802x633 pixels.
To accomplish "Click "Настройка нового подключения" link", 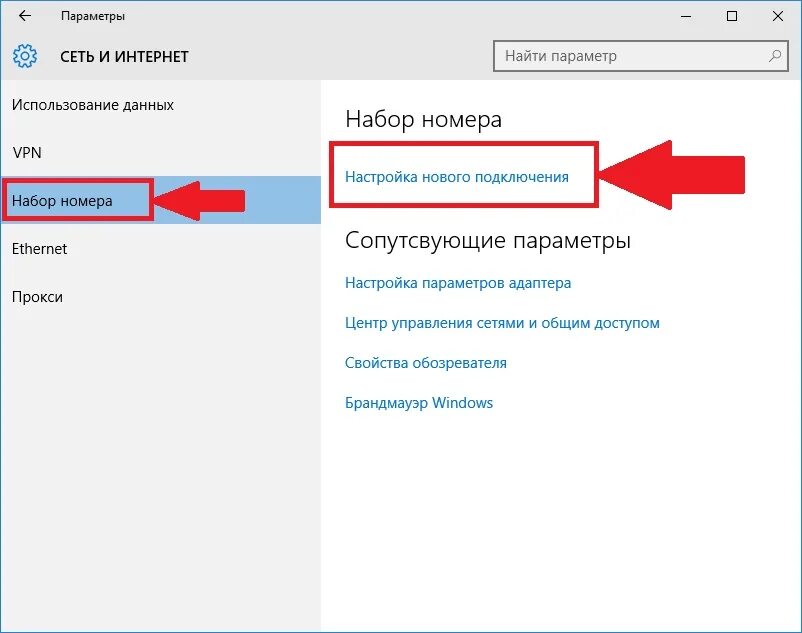I will [457, 177].
